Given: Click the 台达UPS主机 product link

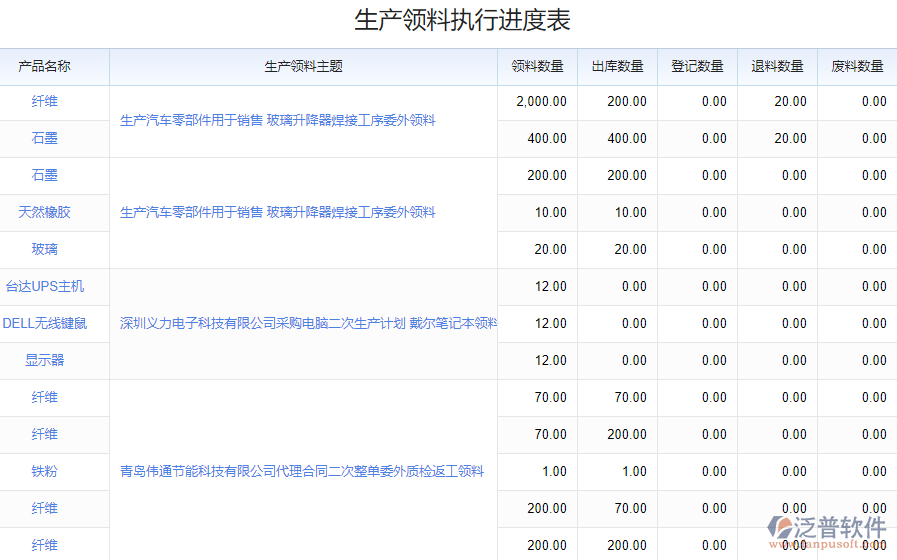Looking at the screenshot, I should point(45,286).
